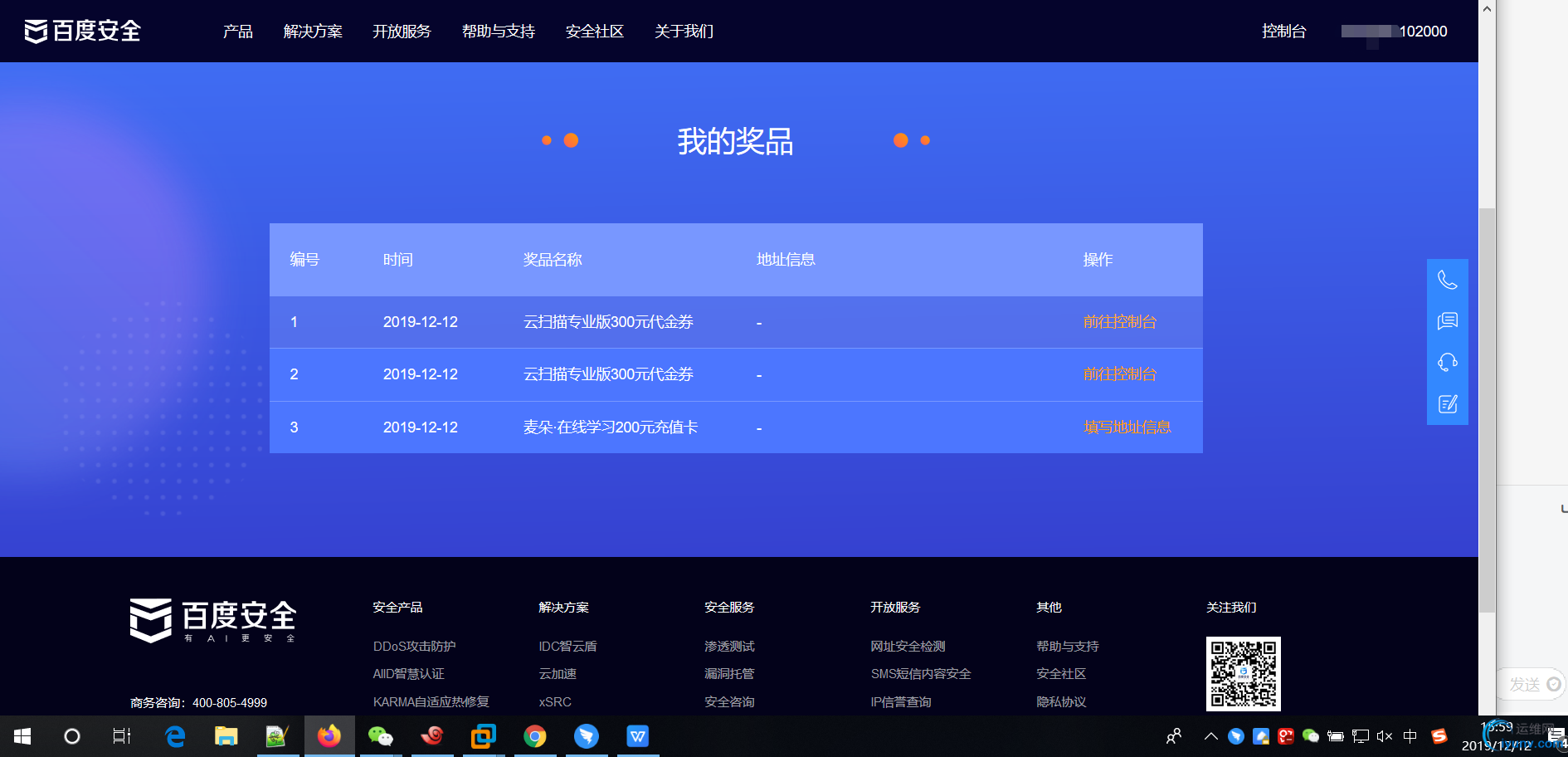The image size is (1568, 757).
Task: Open IP信誉查询 footer link
Action: (901, 702)
